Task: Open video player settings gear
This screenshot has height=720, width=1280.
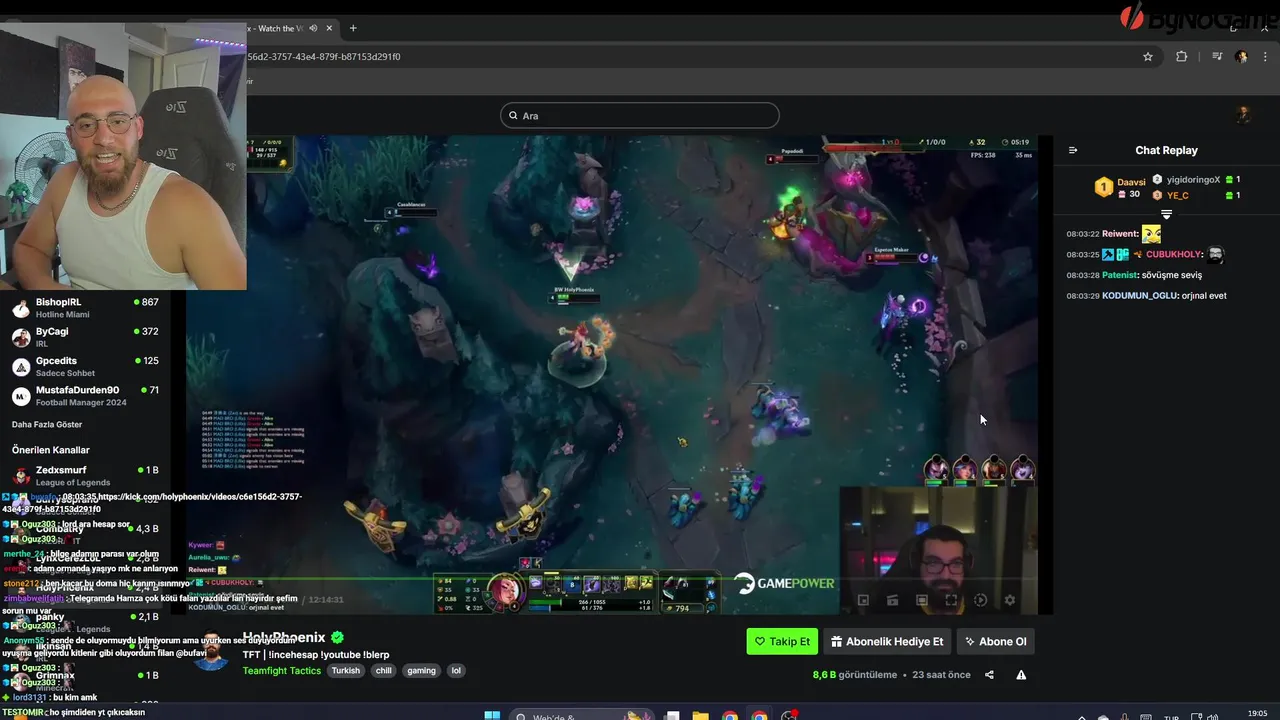Action: coord(1010,600)
